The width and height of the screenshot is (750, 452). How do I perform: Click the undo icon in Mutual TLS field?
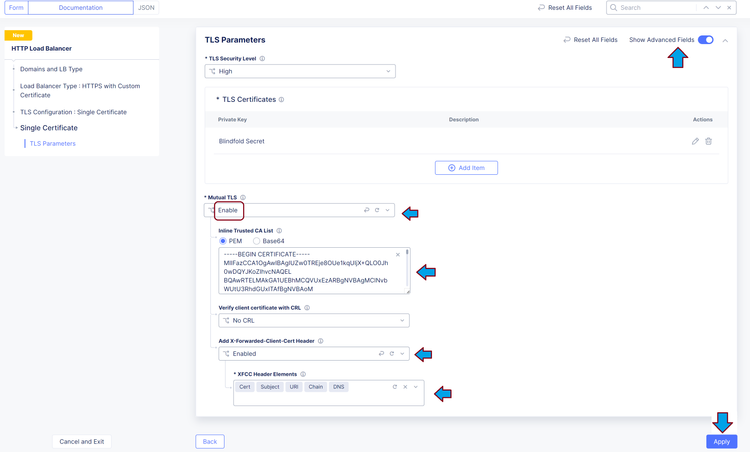coord(366,210)
